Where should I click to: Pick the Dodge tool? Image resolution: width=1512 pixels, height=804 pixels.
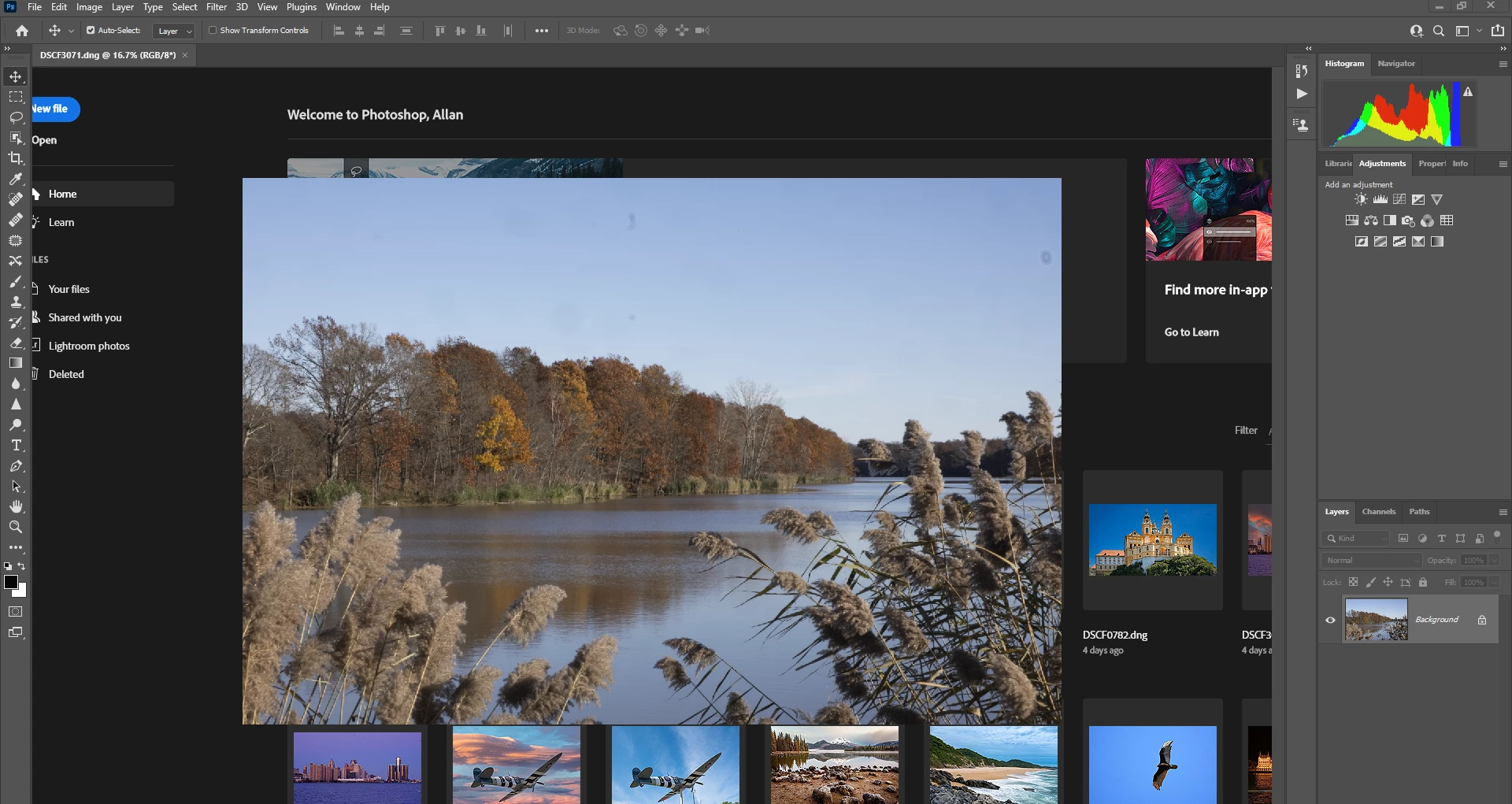coord(16,424)
